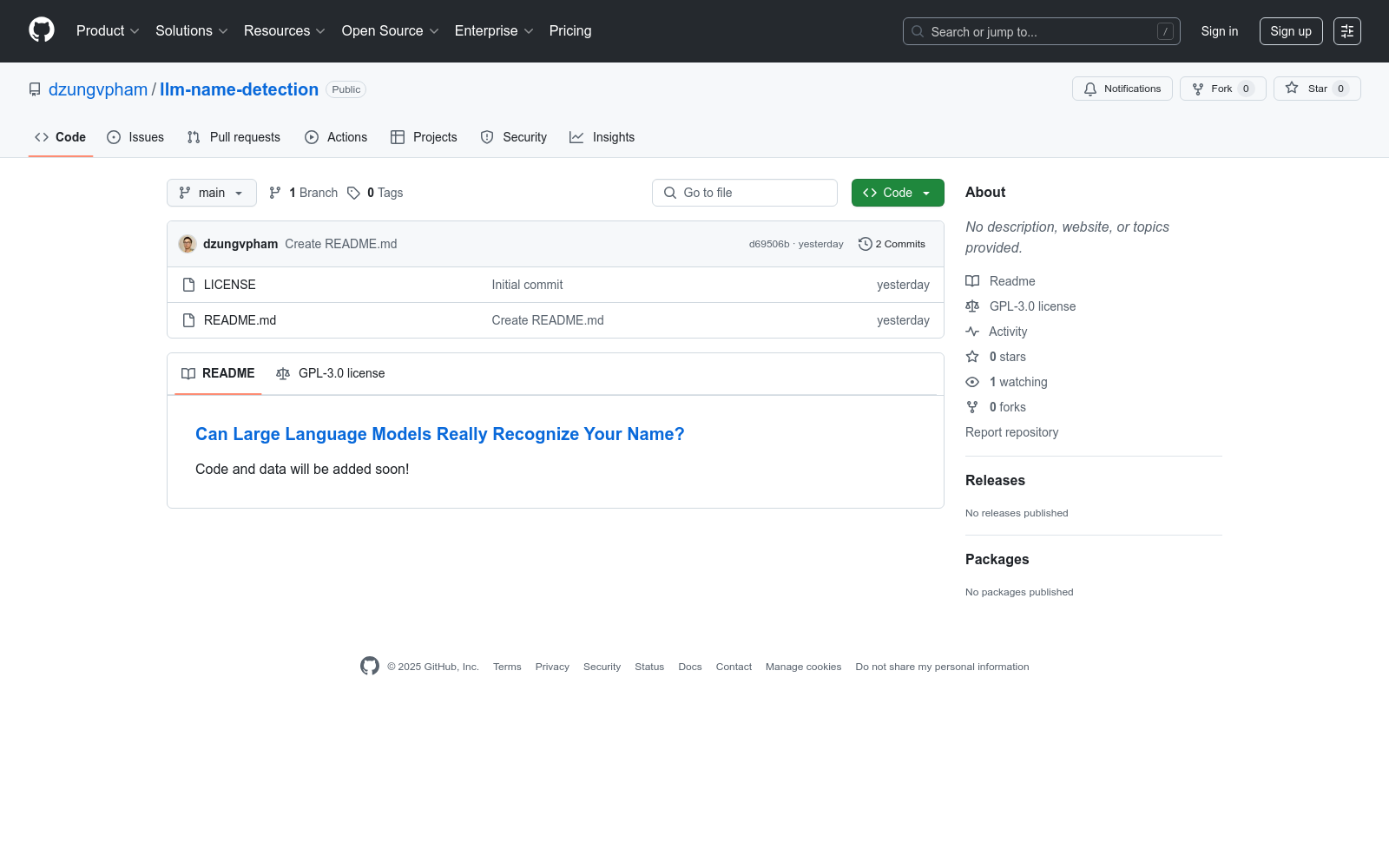Viewport: 1389px width, 868px height.
Task: View the 0 stars stargazers link
Action: (996, 357)
